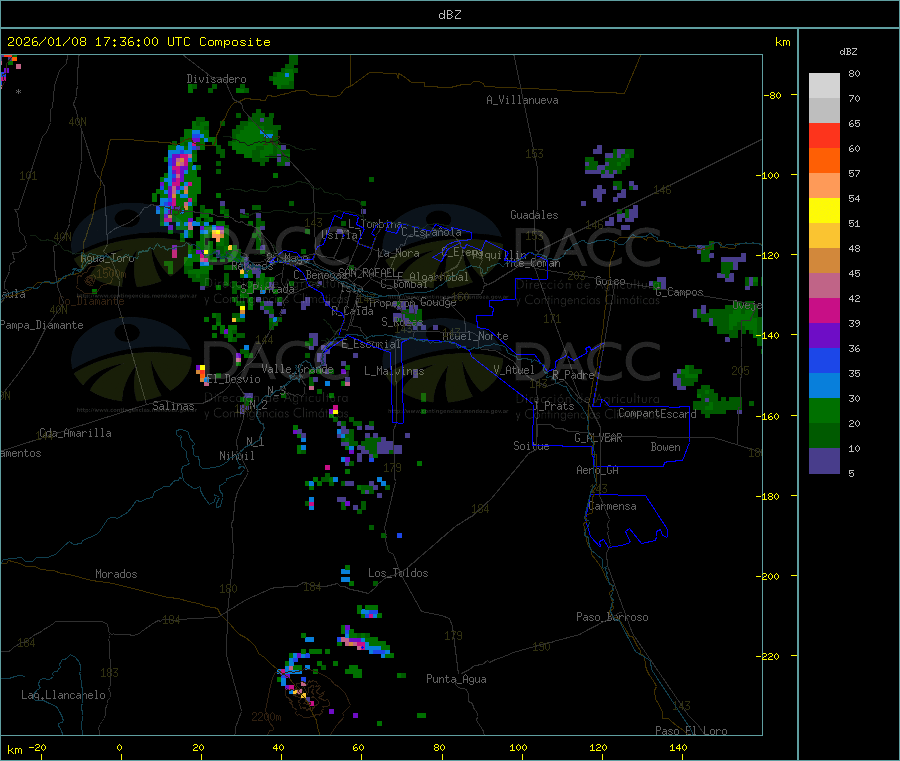Click the 0 km bottom axis label

119,747
